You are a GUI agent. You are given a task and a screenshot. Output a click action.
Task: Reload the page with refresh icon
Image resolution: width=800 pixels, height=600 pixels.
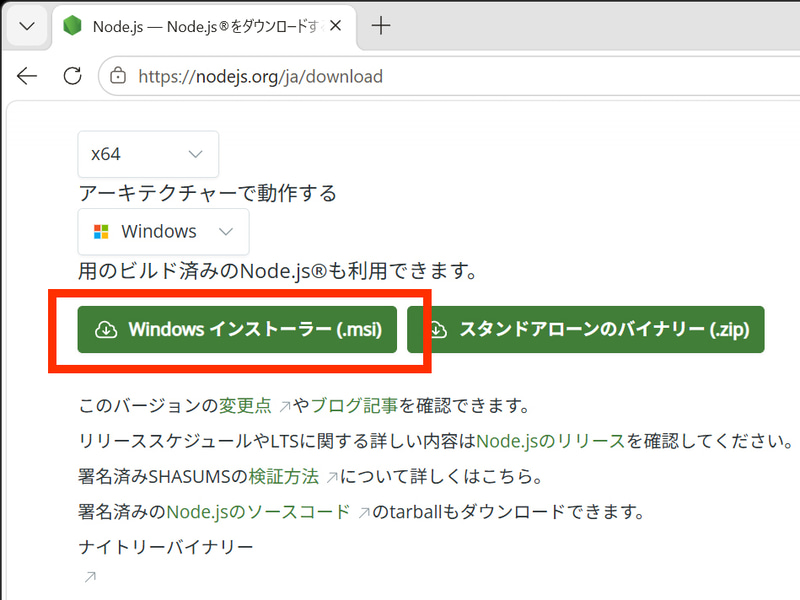click(72, 77)
